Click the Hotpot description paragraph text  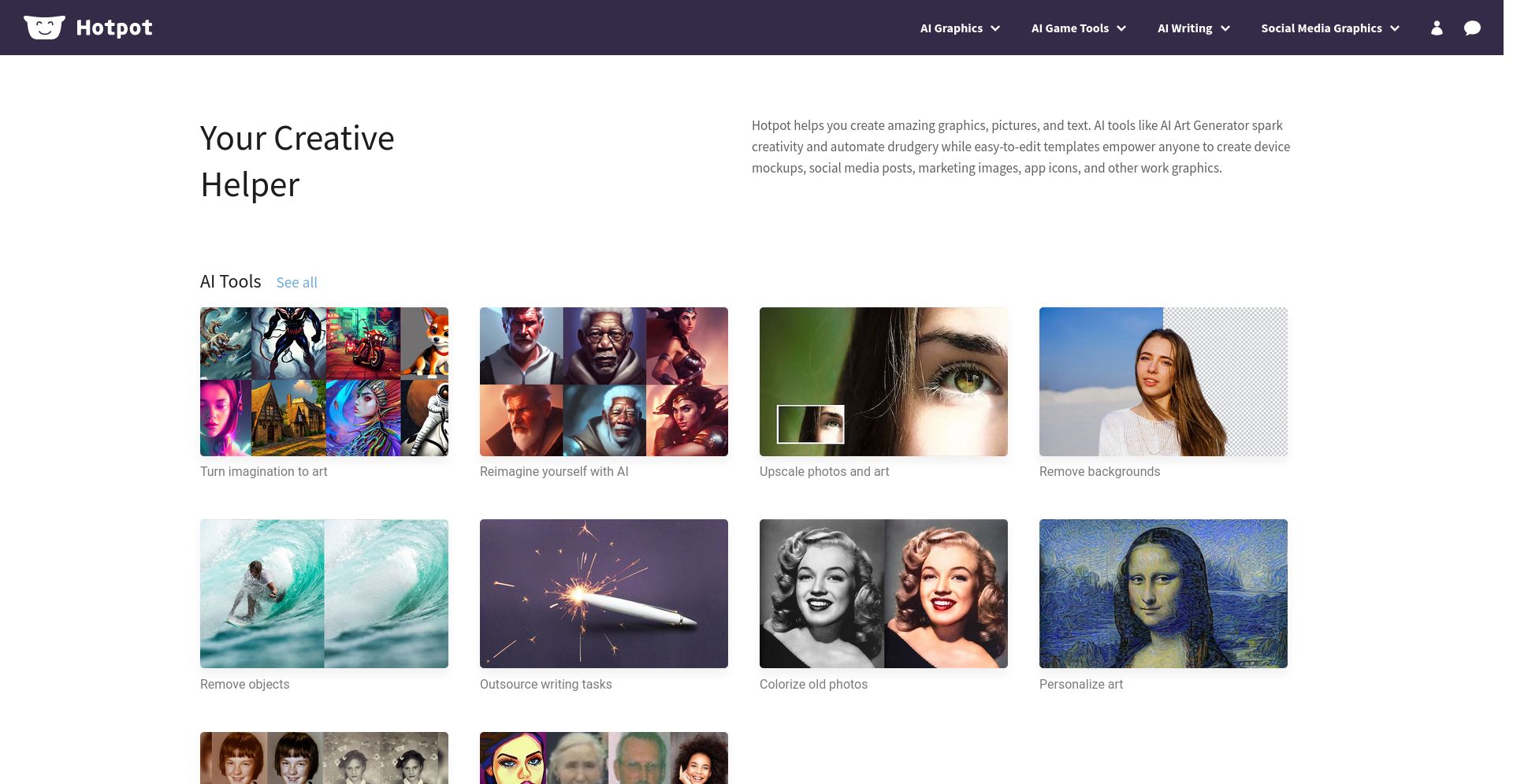click(x=1020, y=147)
